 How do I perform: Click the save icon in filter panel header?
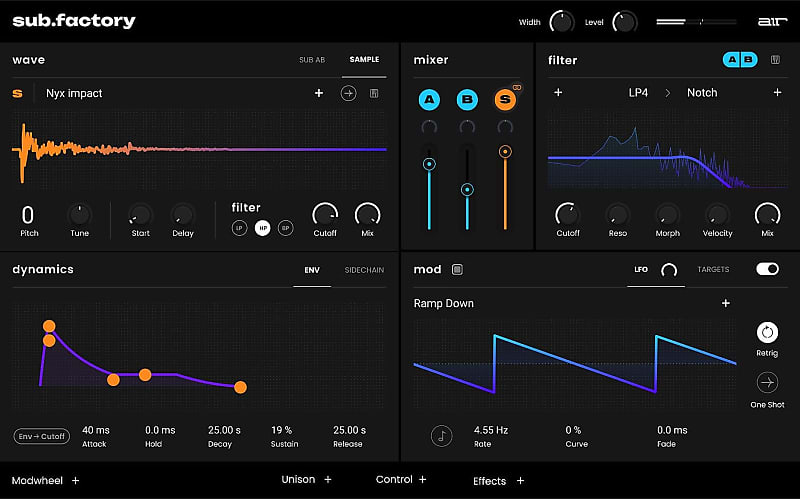tap(775, 60)
